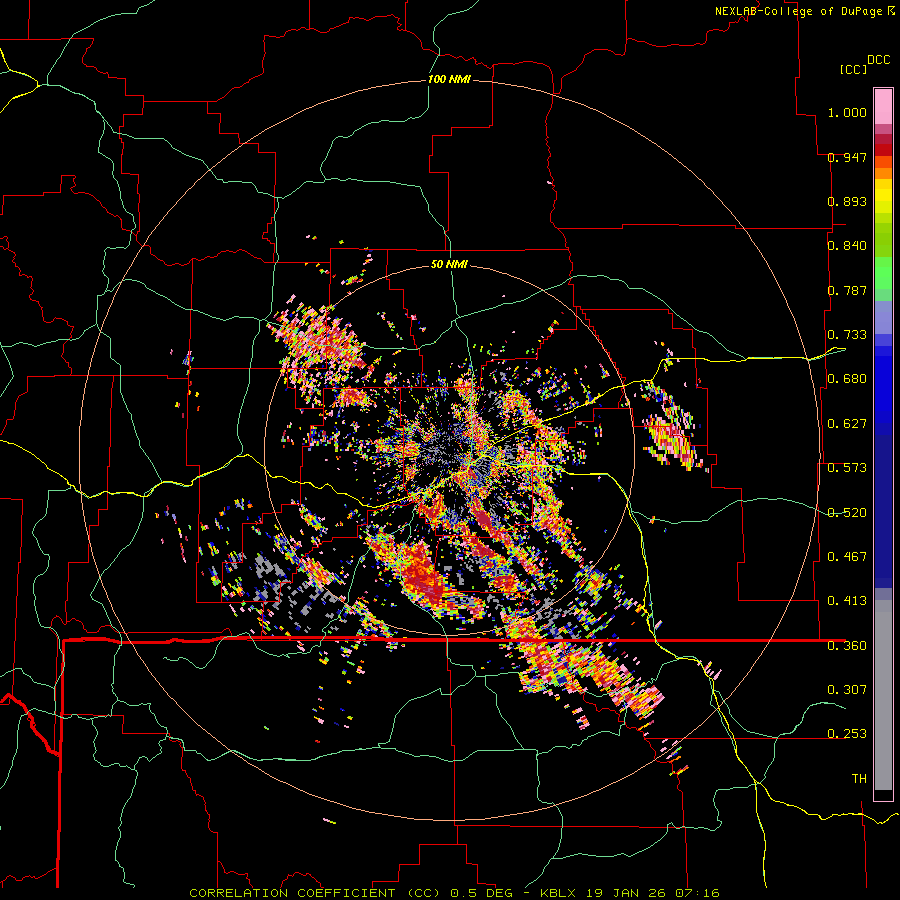Pick the lavender color bar band
The width and height of the screenshot is (900, 900).
coord(883,317)
